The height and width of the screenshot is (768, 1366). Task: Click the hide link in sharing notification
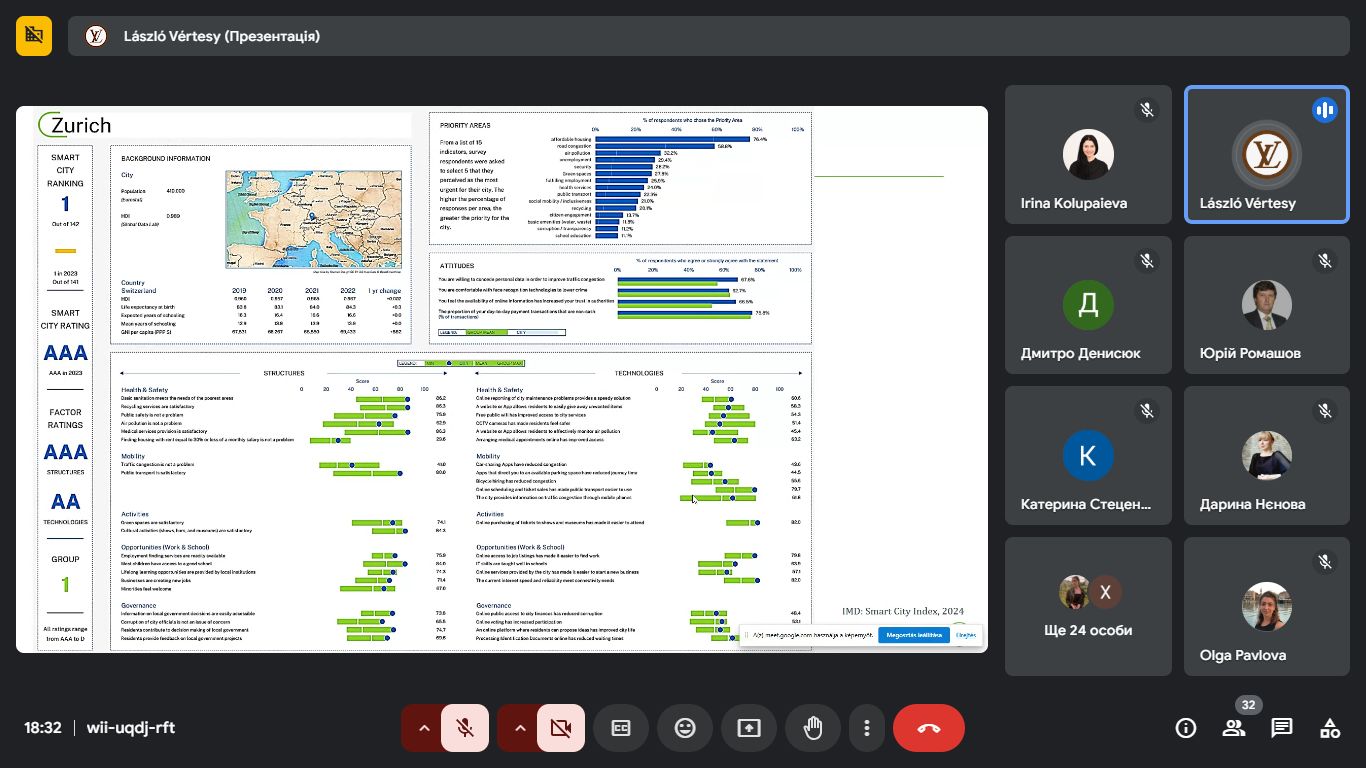[966, 635]
